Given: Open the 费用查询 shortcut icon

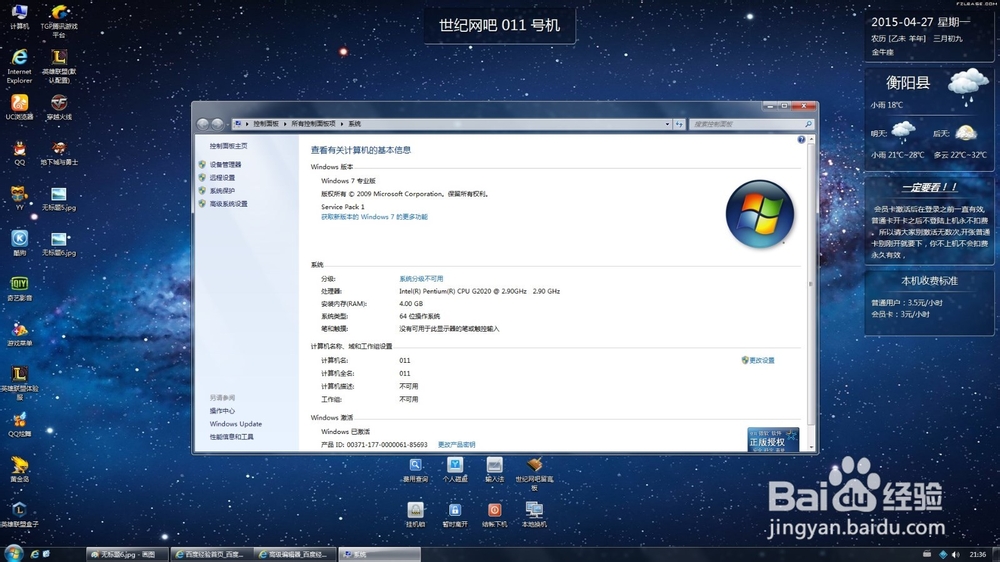Looking at the screenshot, I should coord(415,470).
